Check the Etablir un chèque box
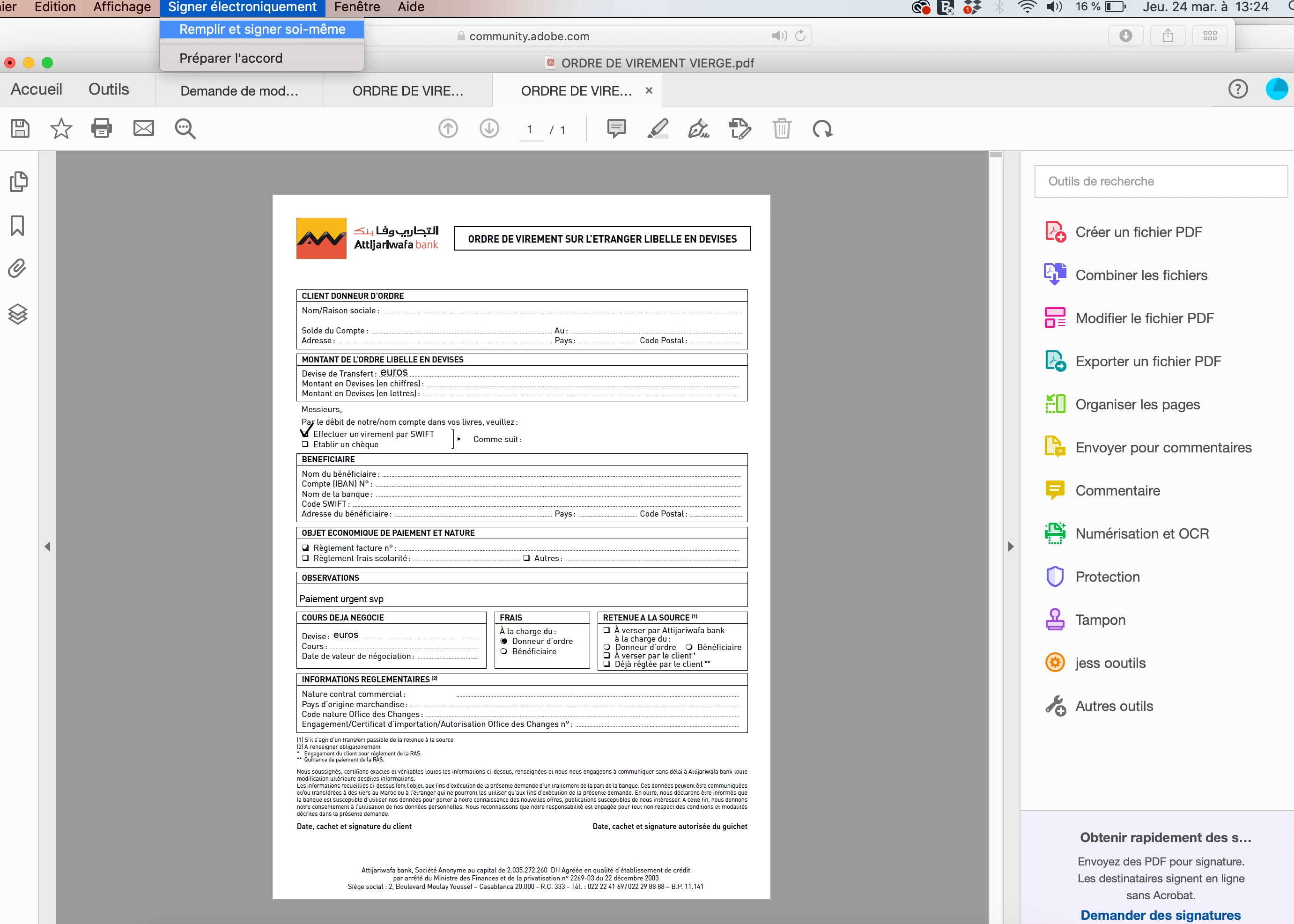The image size is (1294, 924). (305, 444)
